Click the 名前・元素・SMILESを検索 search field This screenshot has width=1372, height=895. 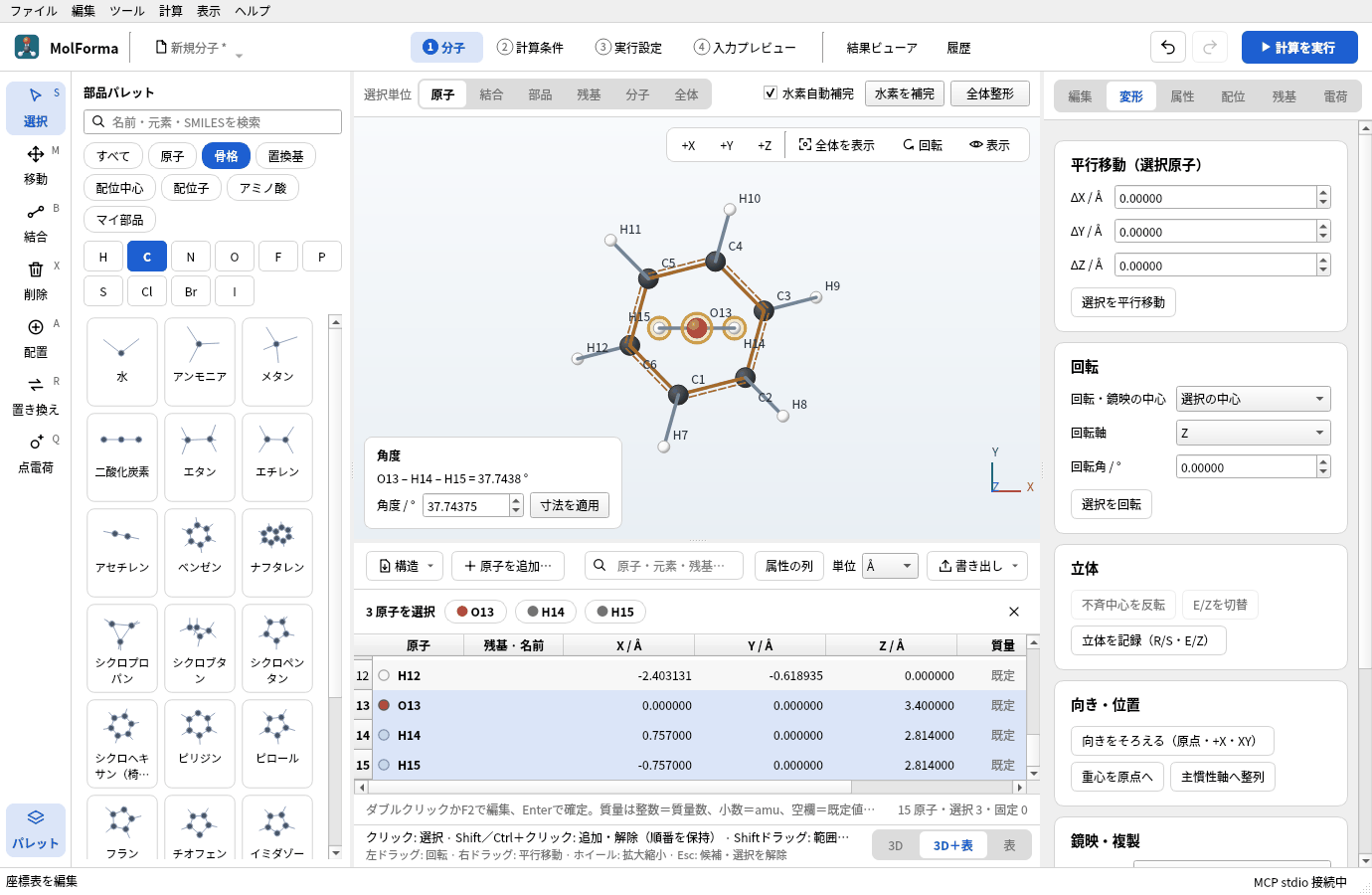tap(213, 121)
